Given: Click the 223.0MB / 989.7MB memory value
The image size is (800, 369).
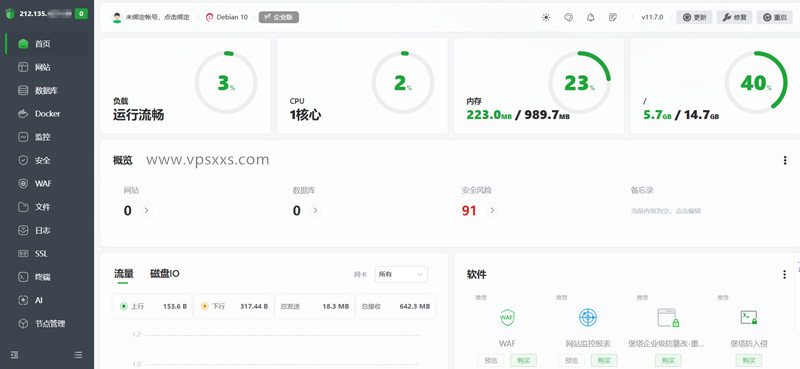Looking at the screenshot, I should point(518,115).
